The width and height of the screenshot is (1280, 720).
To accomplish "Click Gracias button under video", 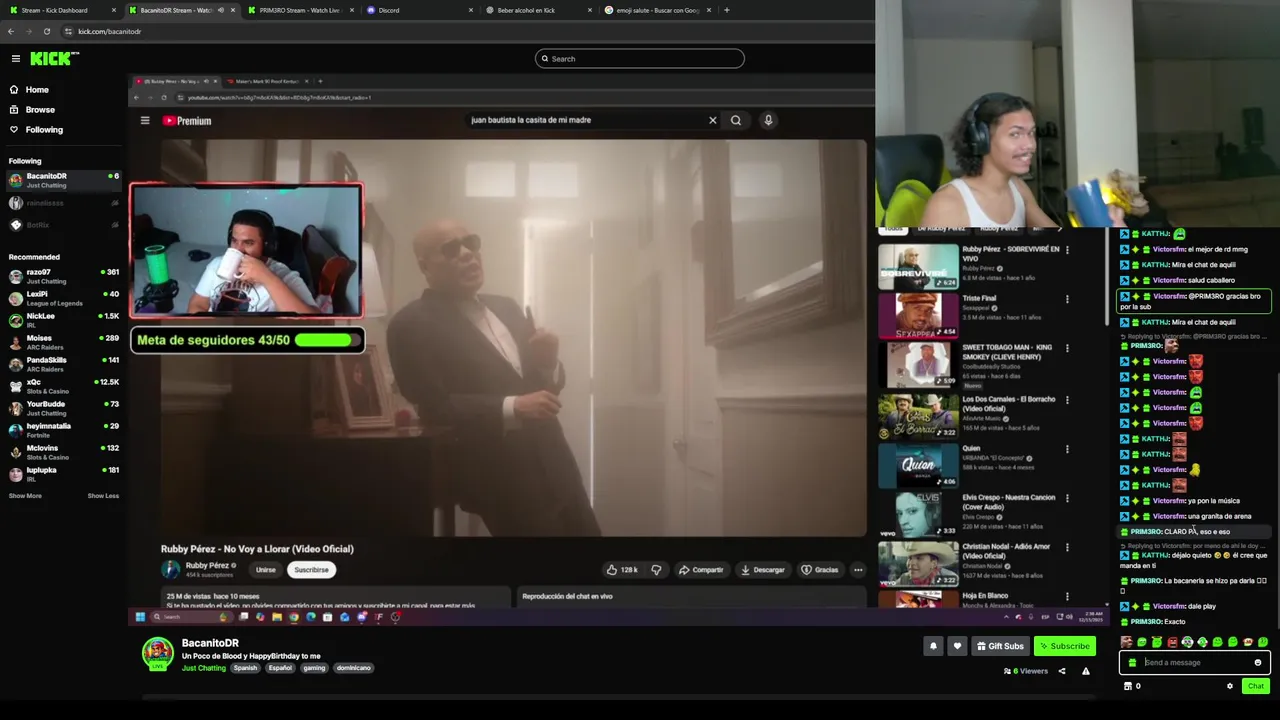I will 820,570.
